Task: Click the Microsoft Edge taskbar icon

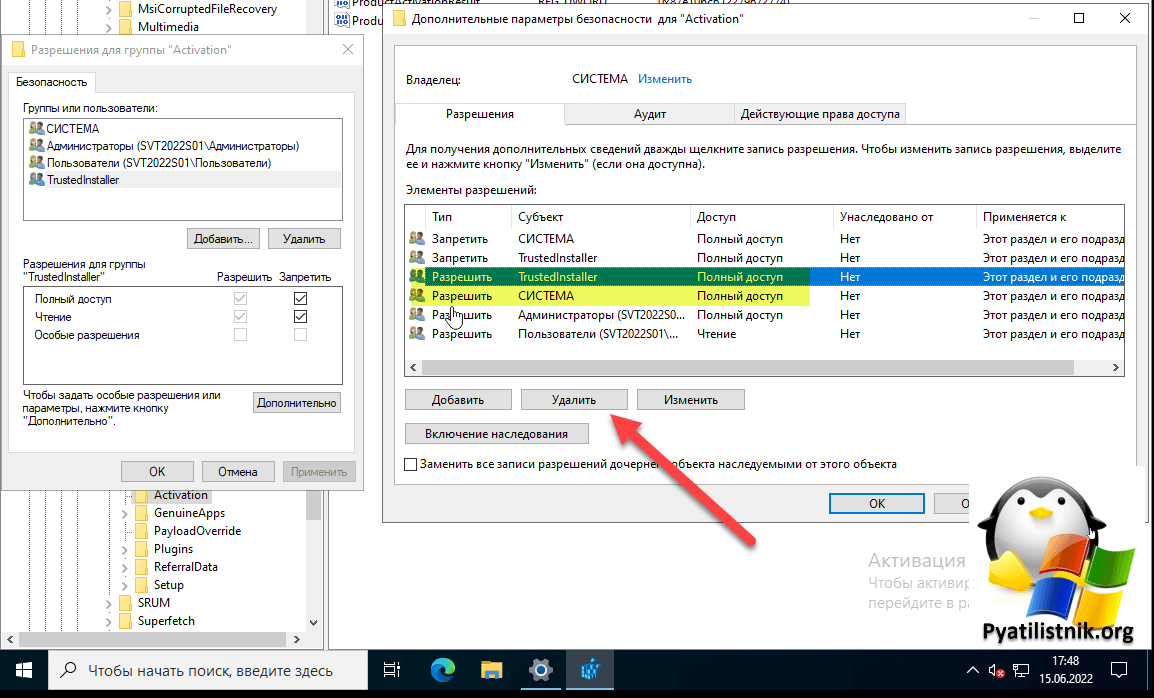Action: click(x=442, y=670)
